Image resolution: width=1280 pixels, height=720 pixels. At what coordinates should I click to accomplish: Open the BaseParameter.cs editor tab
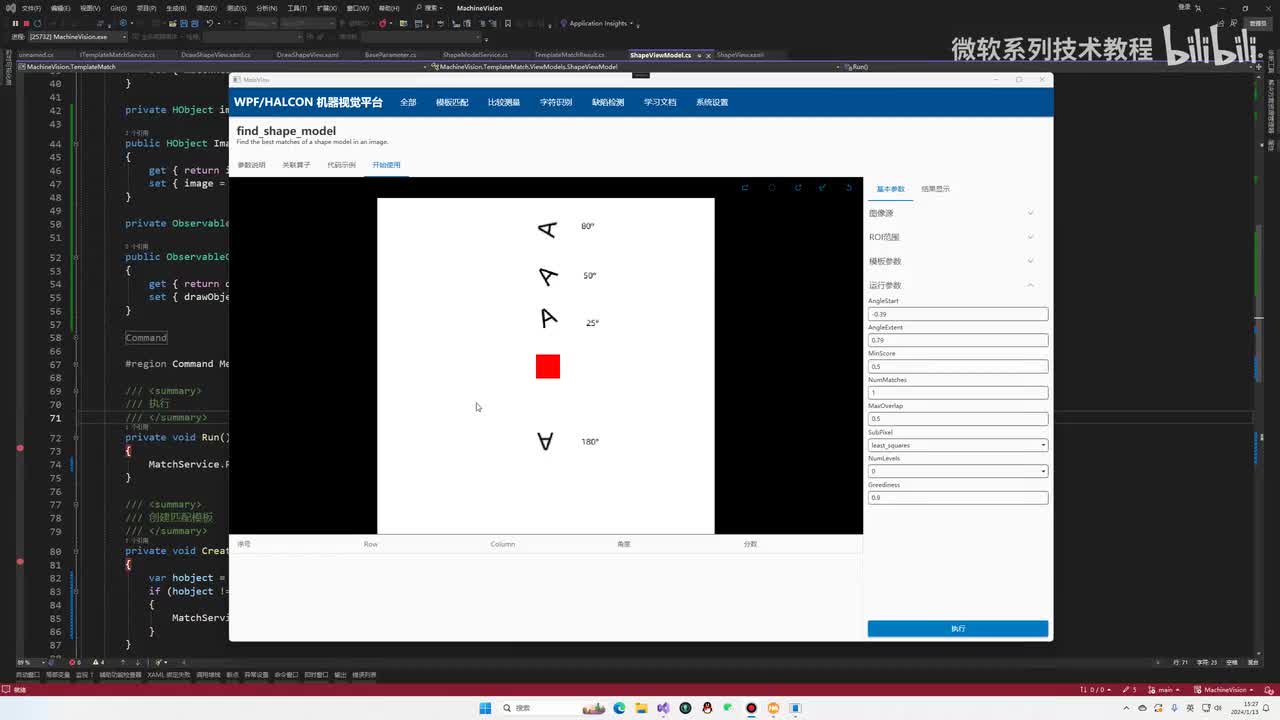(391, 55)
